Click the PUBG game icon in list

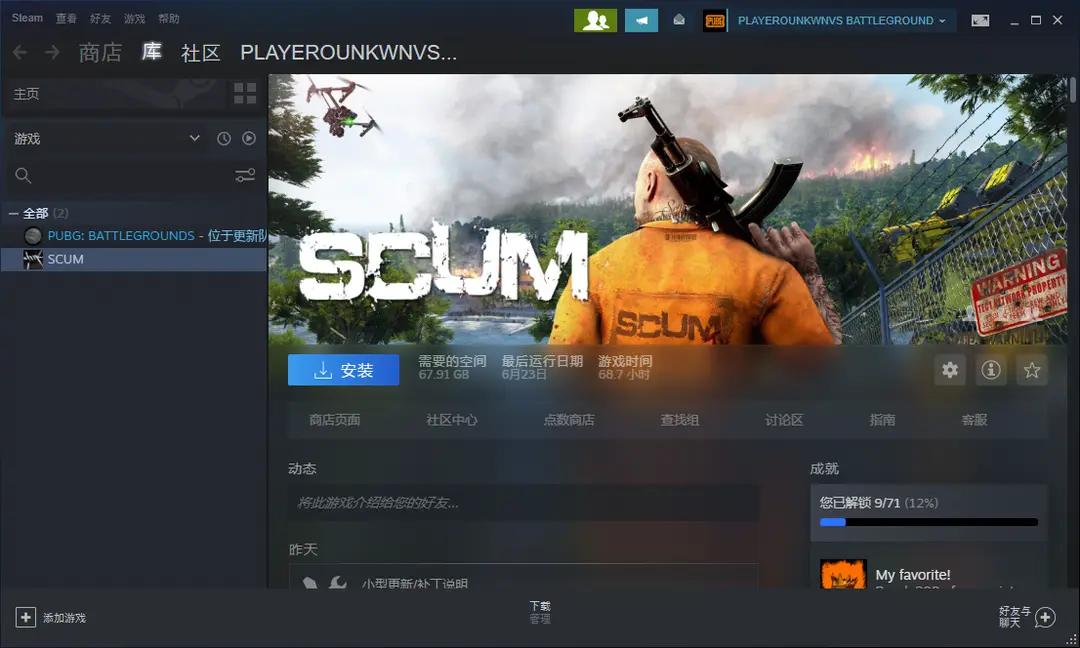32,236
